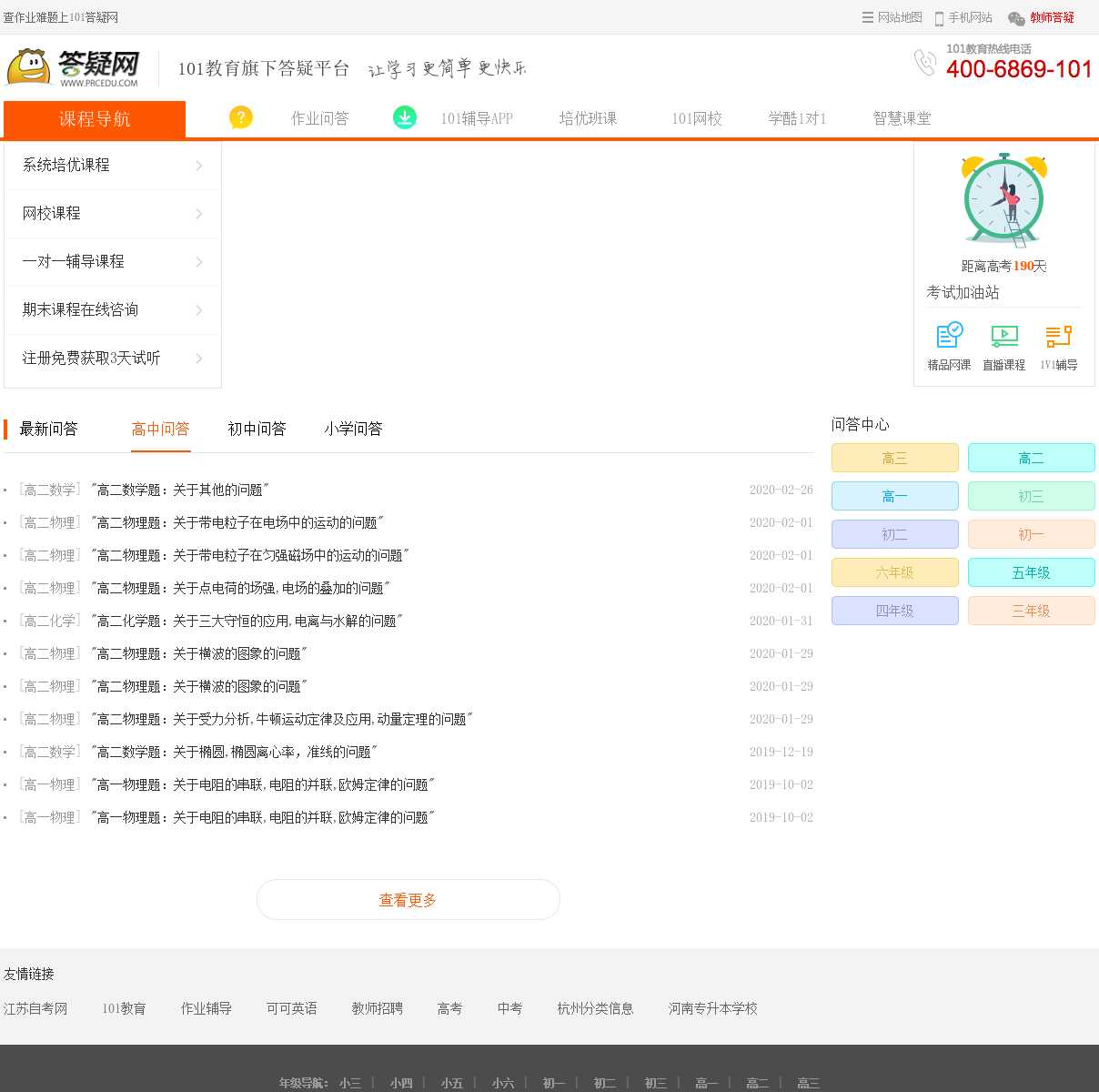Click the 查看更多 button
The image size is (1099, 1092).
pyautogui.click(x=408, y=900)
